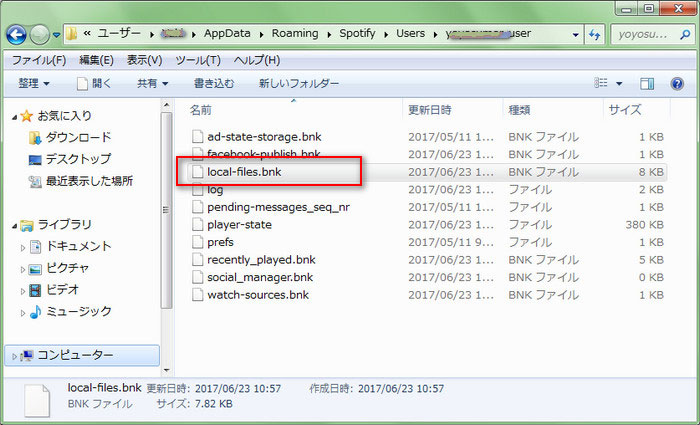Open the 表示(V) menu
The width and height of the screenshot is (700, 425).
(144, 60)
